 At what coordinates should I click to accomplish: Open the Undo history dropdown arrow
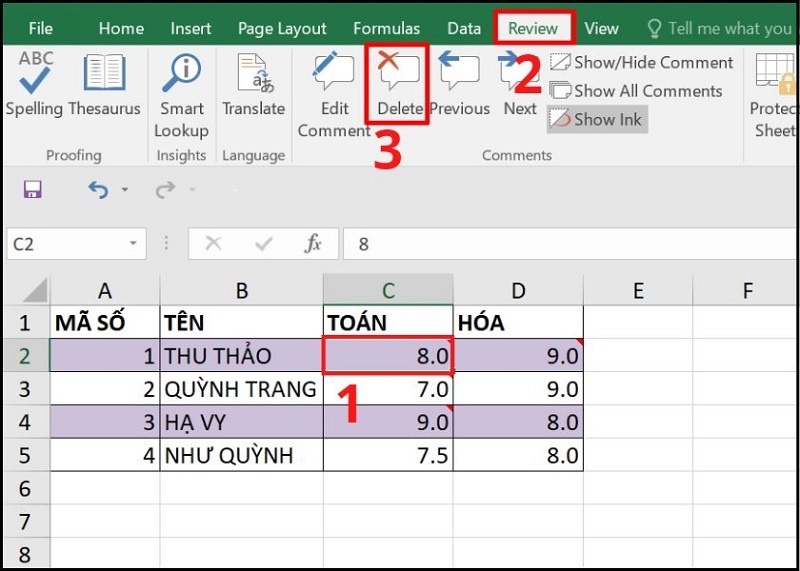125,190
